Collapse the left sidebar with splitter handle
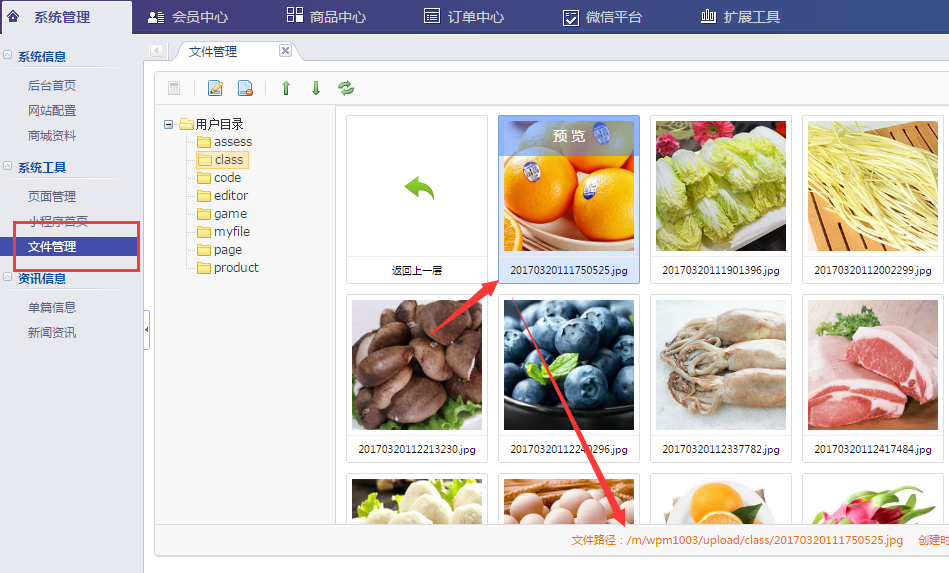949x573 pixels. 147,329
